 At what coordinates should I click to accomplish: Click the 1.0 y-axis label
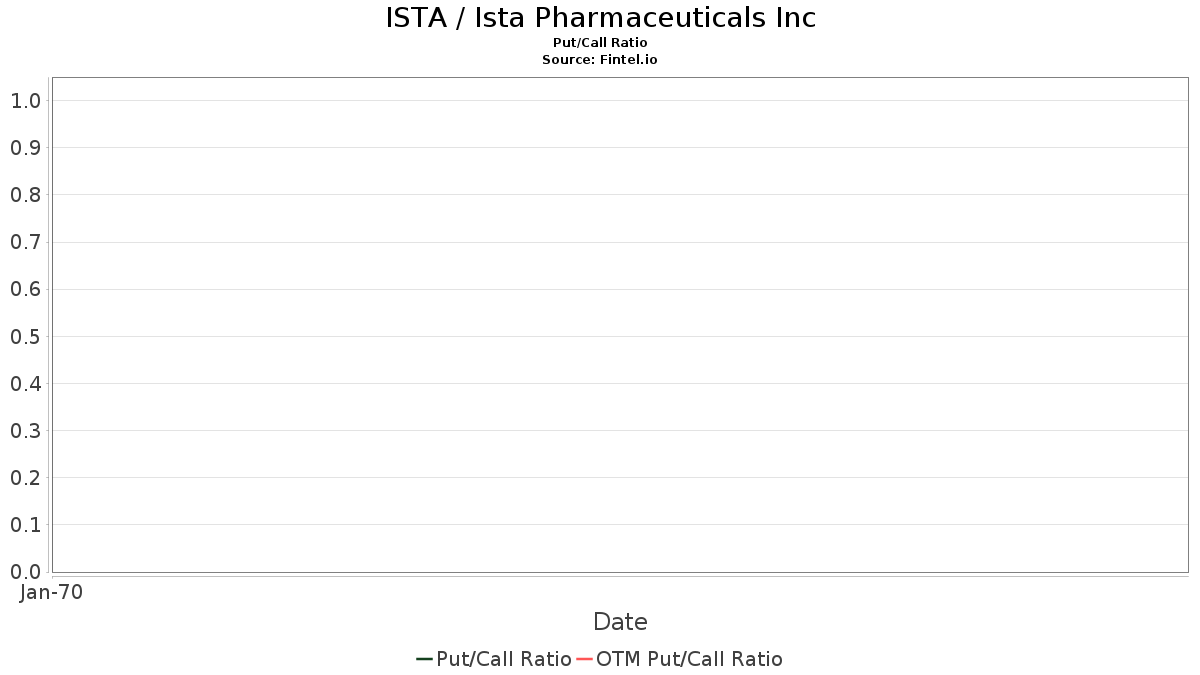pos(26,101)
